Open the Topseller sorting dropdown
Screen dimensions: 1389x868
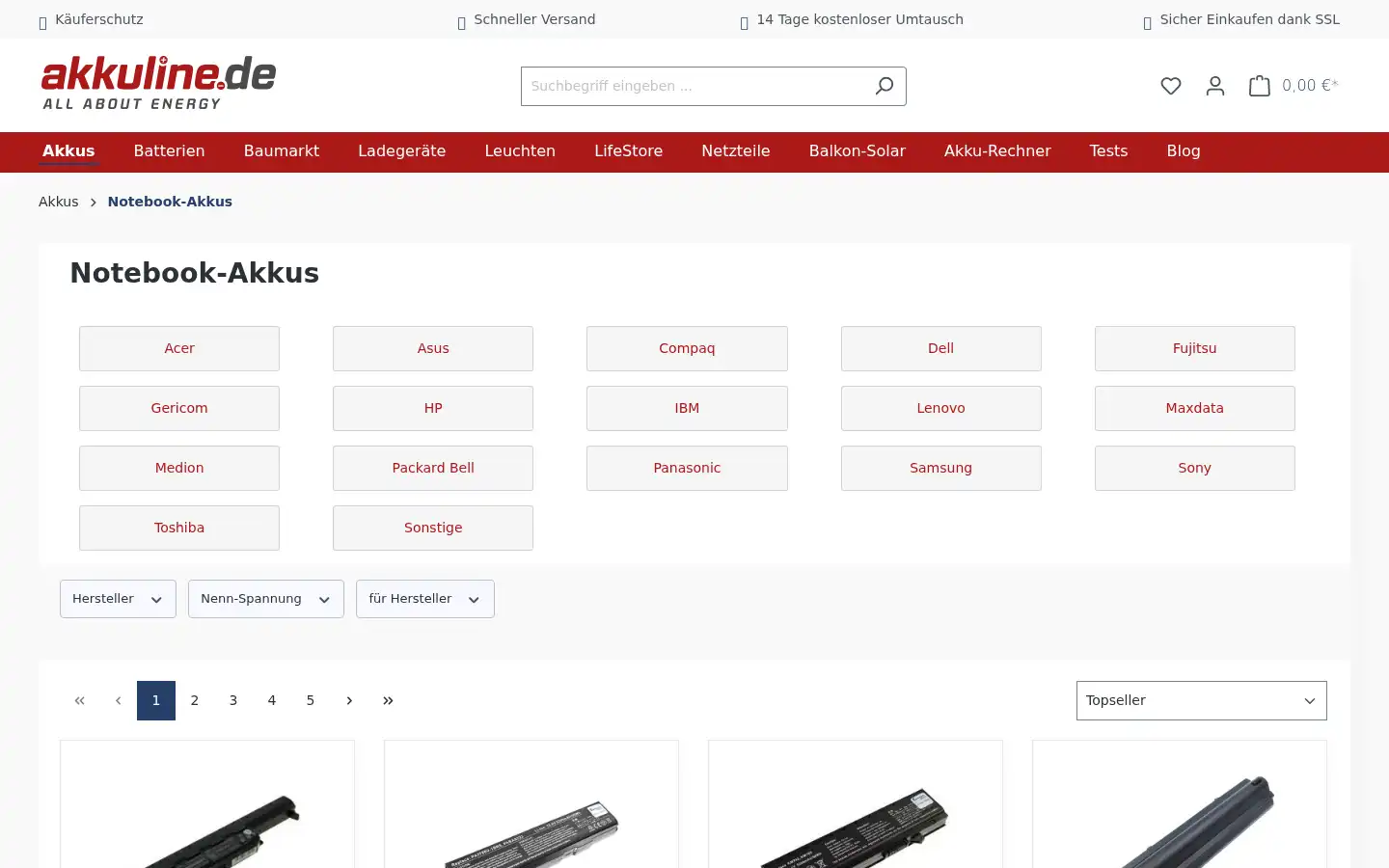click(x=1202, y=700)
